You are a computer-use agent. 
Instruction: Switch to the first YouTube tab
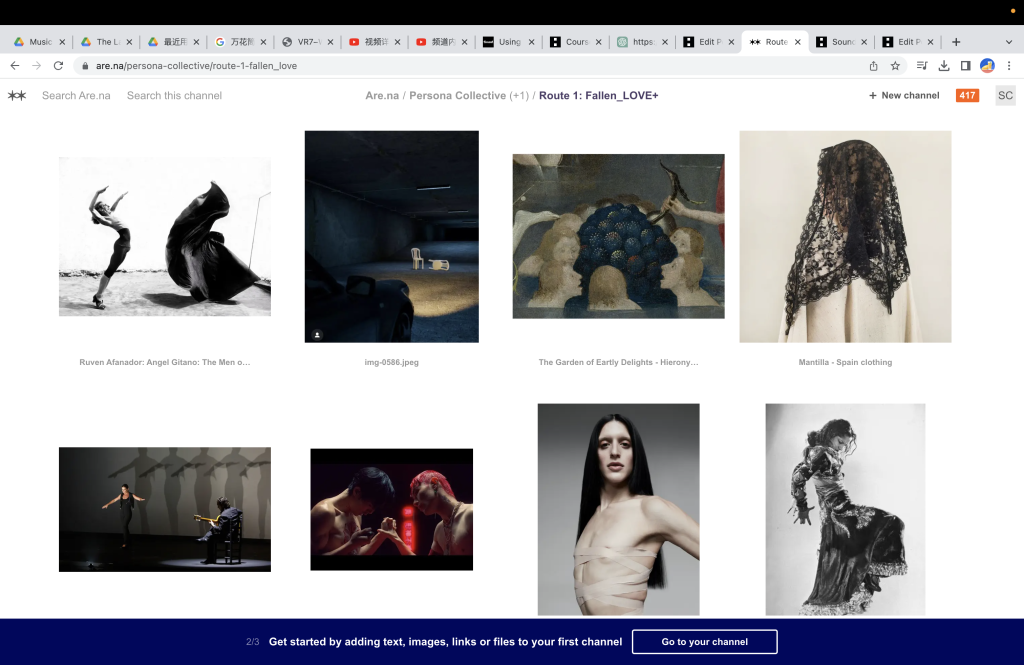coord(374,42)
